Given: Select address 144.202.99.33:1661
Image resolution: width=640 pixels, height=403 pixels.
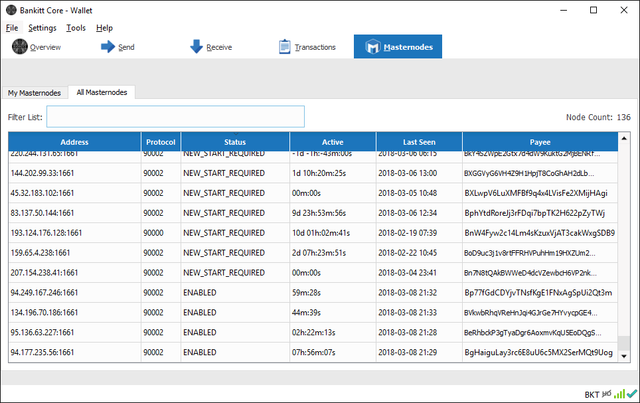Looking at the screenshot, I should coord(42,173).
